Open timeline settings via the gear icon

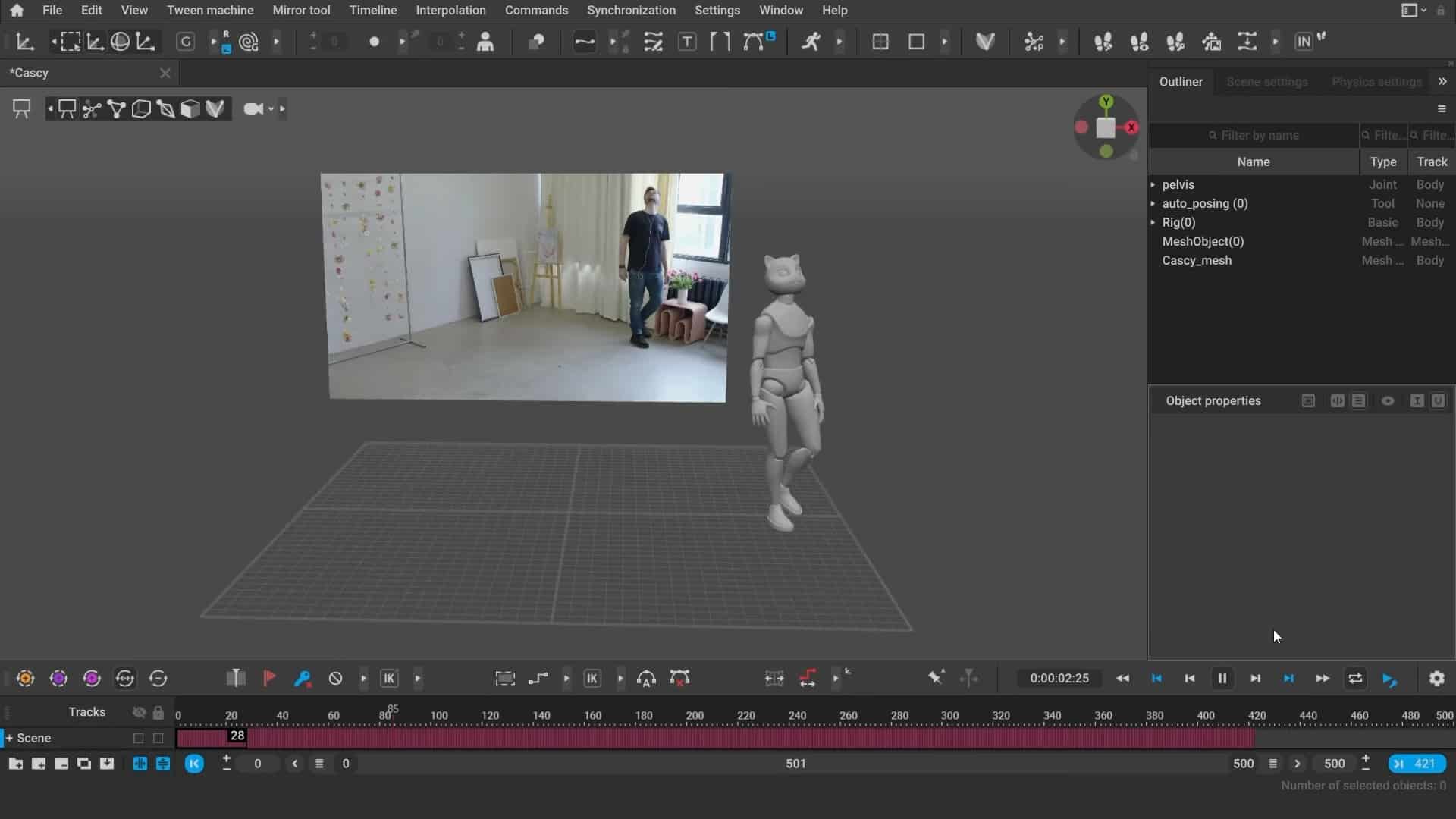(x=1436, y=679)
